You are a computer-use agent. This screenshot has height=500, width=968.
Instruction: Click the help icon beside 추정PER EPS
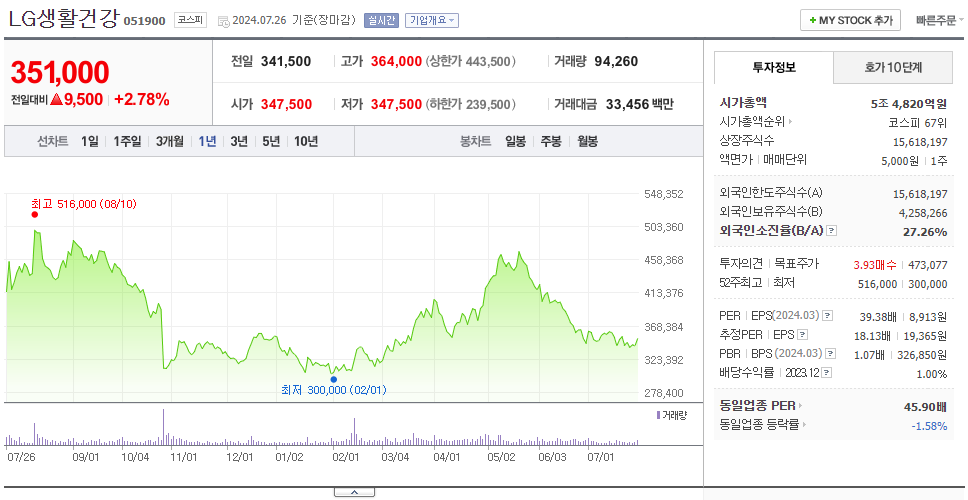[802, 335]
